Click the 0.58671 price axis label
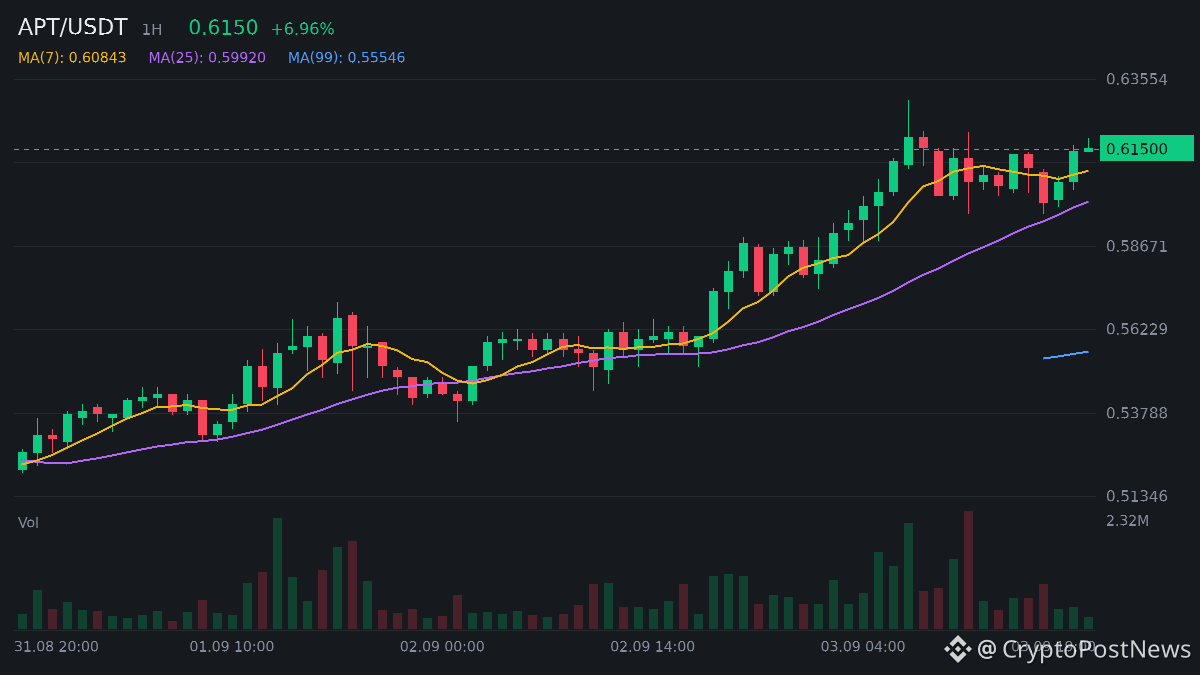1200x675 pixels. point(1137,246)
